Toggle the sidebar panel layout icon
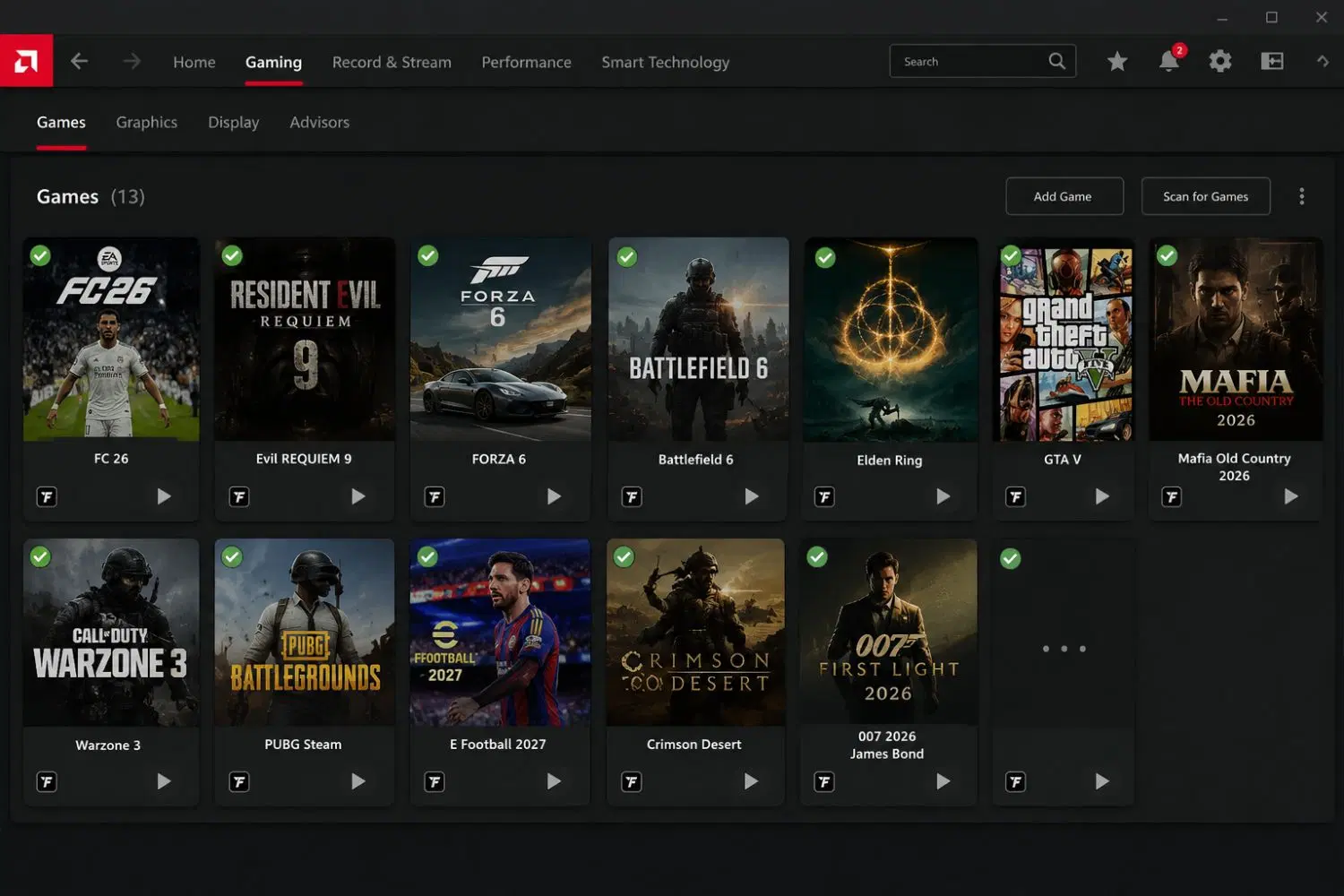The image size is (1344, 896). point(1272,61)
